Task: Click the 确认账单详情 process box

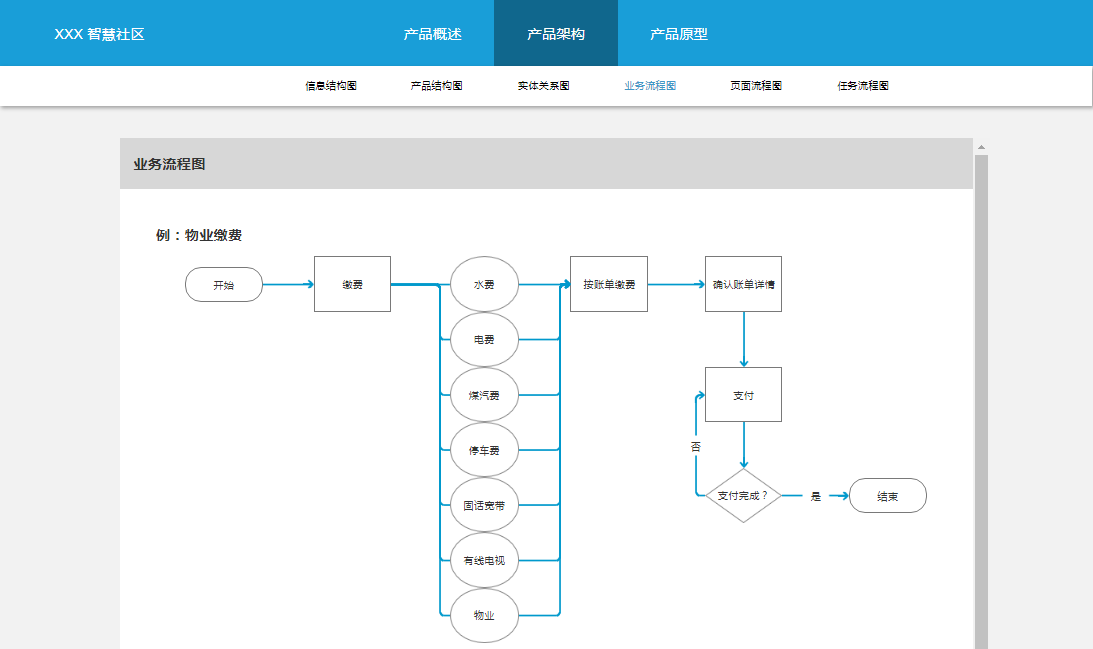Action: (743, 284)
